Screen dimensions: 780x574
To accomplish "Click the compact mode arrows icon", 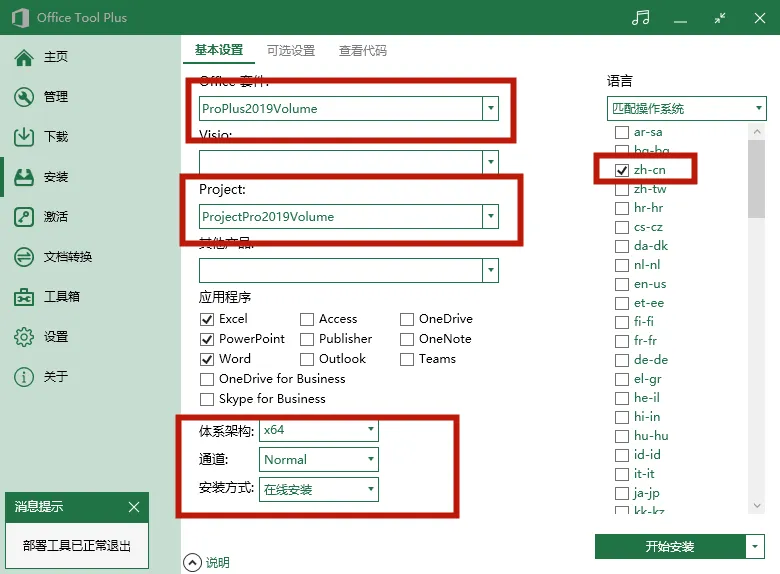I will (x=720, y=18).
